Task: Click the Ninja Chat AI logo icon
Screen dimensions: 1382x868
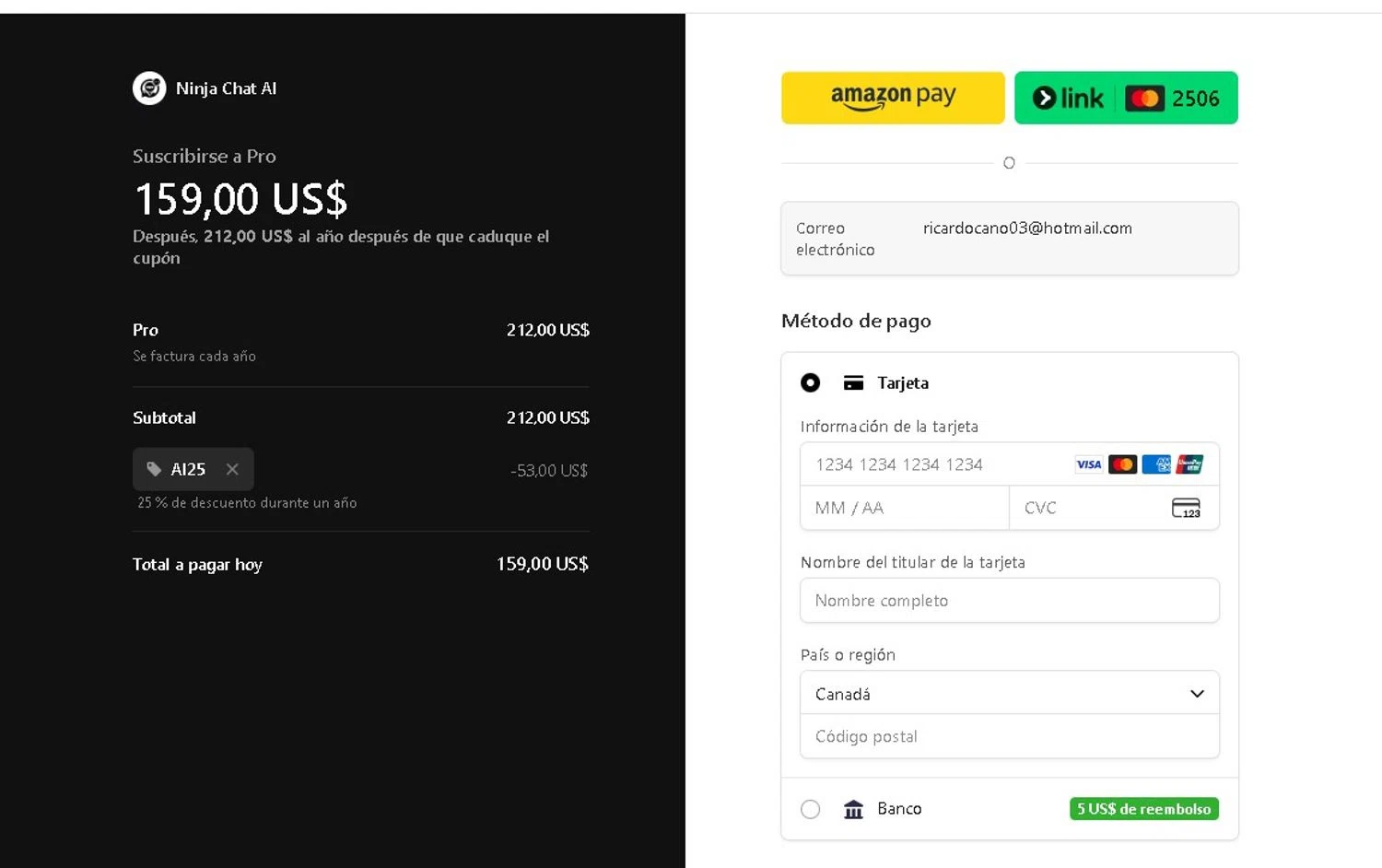Action: pyautogui.click(x=149, y=88)
